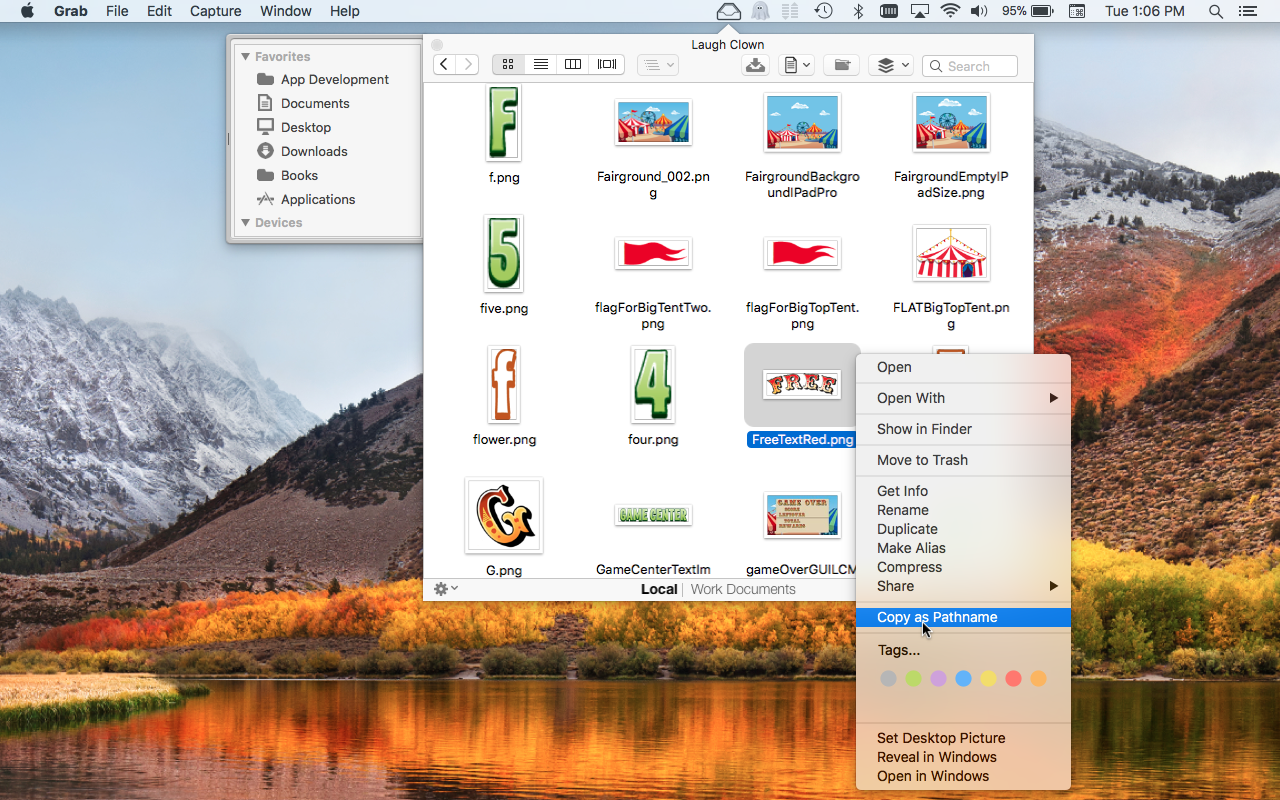Select flagForBigTentTwo.png icon
The image size is (1280, 800).
(x=653, y=253)
